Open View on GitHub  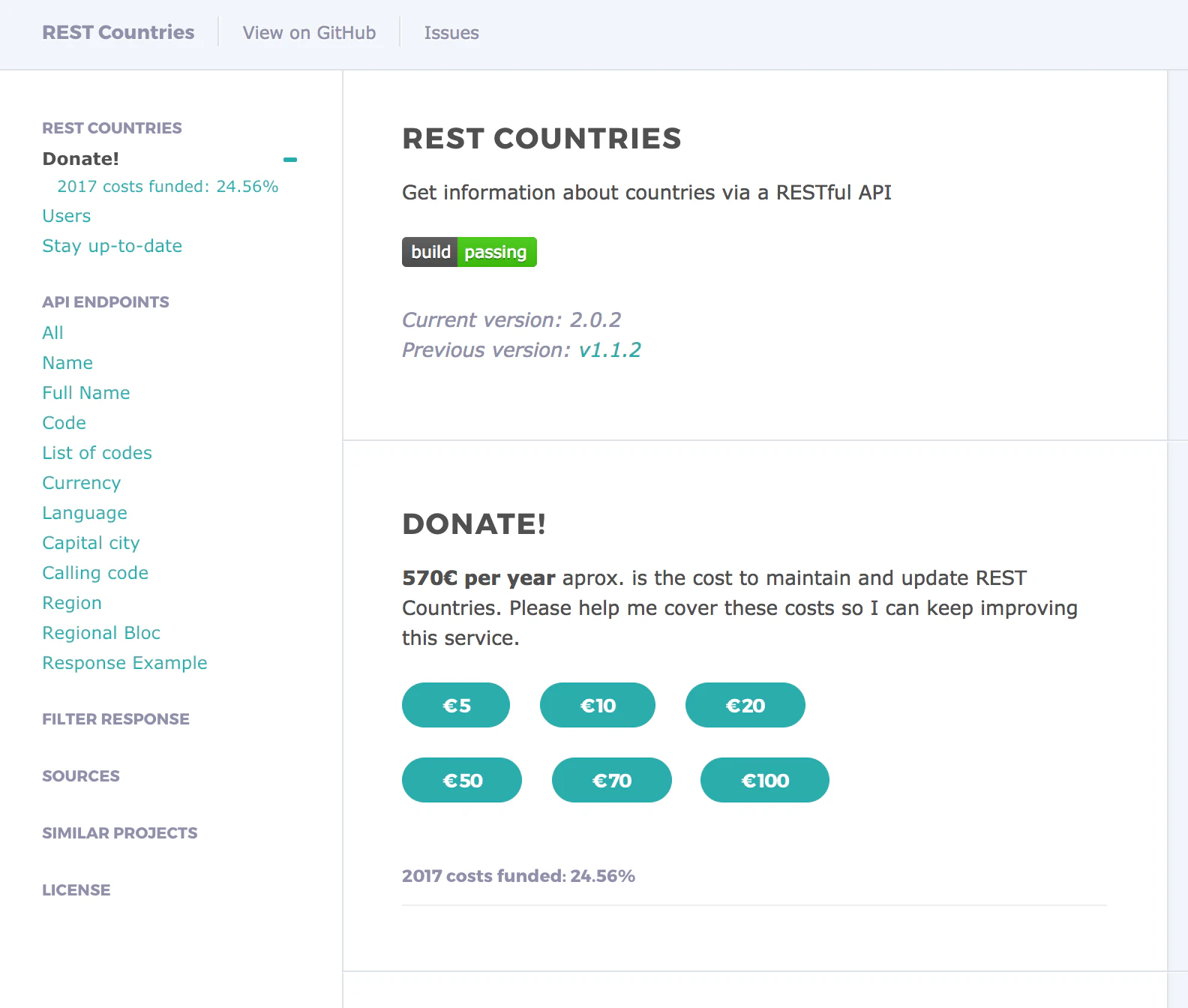309,33
